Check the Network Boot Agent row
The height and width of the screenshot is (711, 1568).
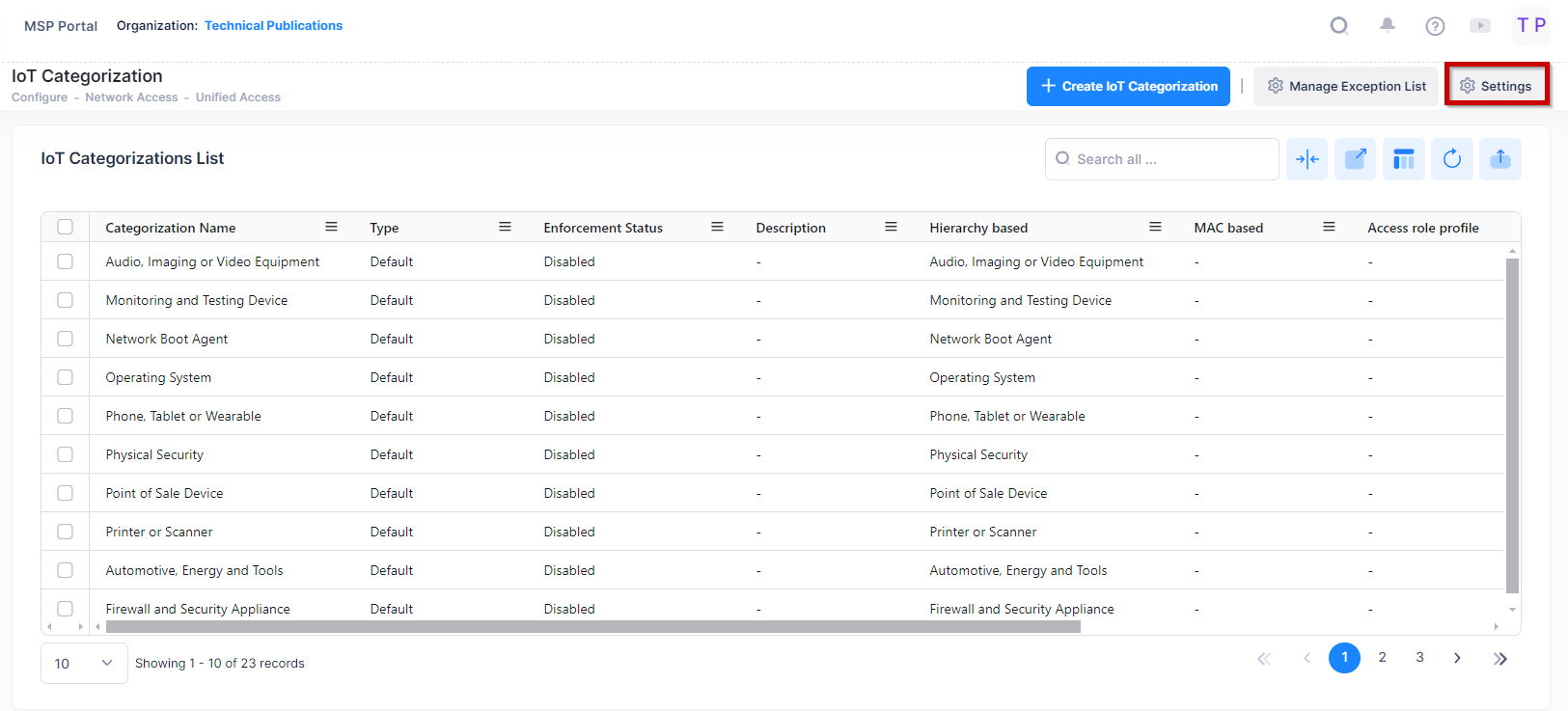[65, 339]
